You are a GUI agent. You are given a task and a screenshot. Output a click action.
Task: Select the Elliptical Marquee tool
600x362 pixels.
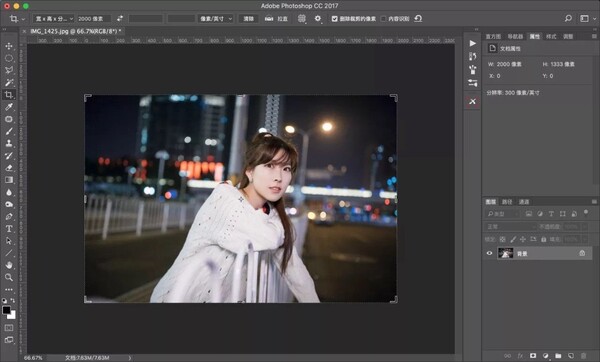[x=9, y=58]
